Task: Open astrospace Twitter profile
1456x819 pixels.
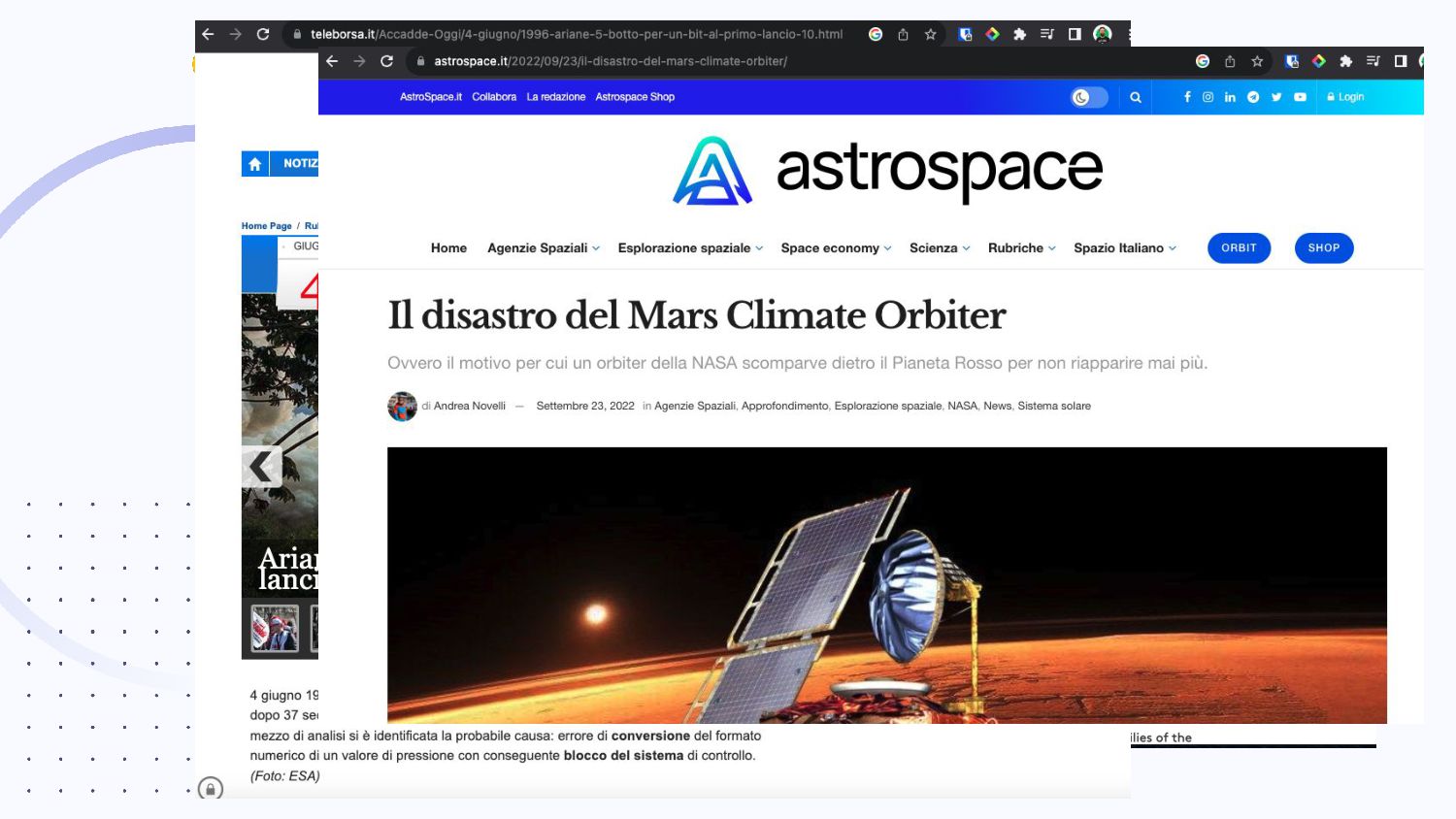Action: [1276, 97]
